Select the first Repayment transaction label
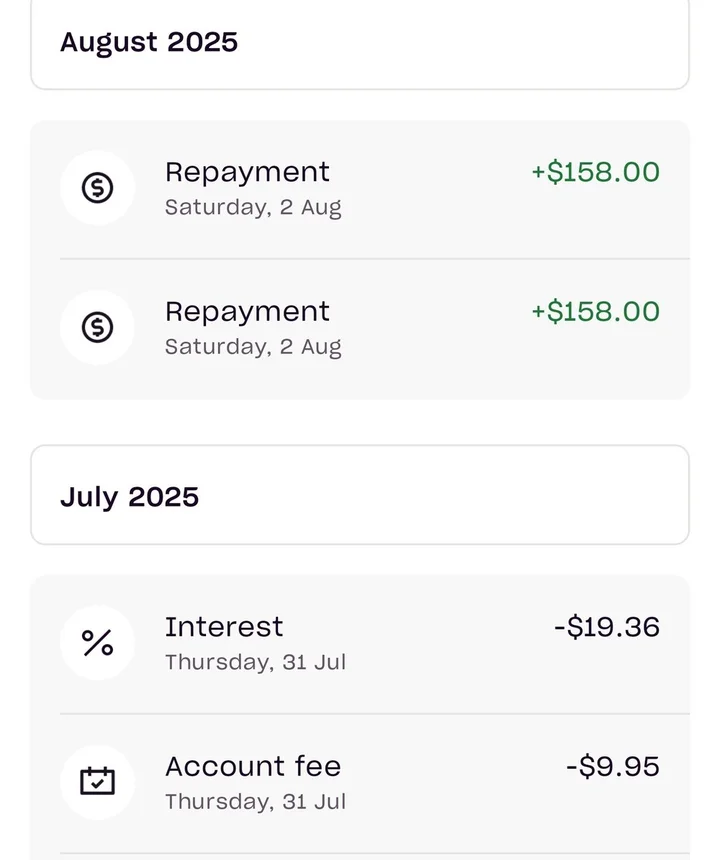 247,172
